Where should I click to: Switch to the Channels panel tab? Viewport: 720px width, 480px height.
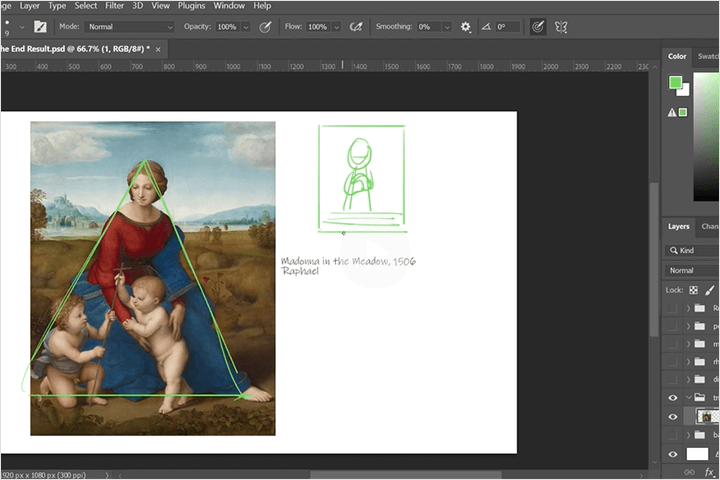[x=709, y=226]
